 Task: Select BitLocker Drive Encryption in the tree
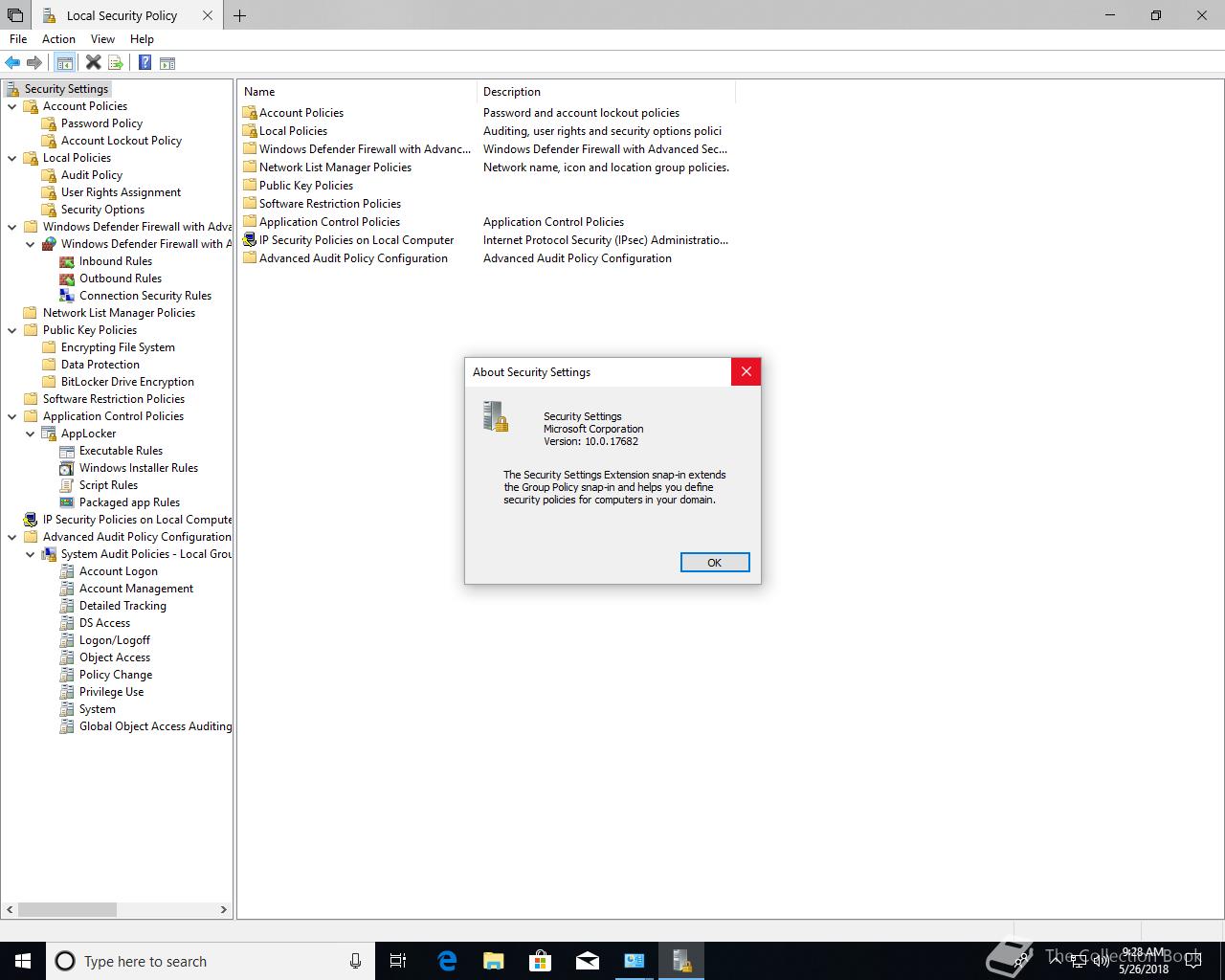[127, 382]
